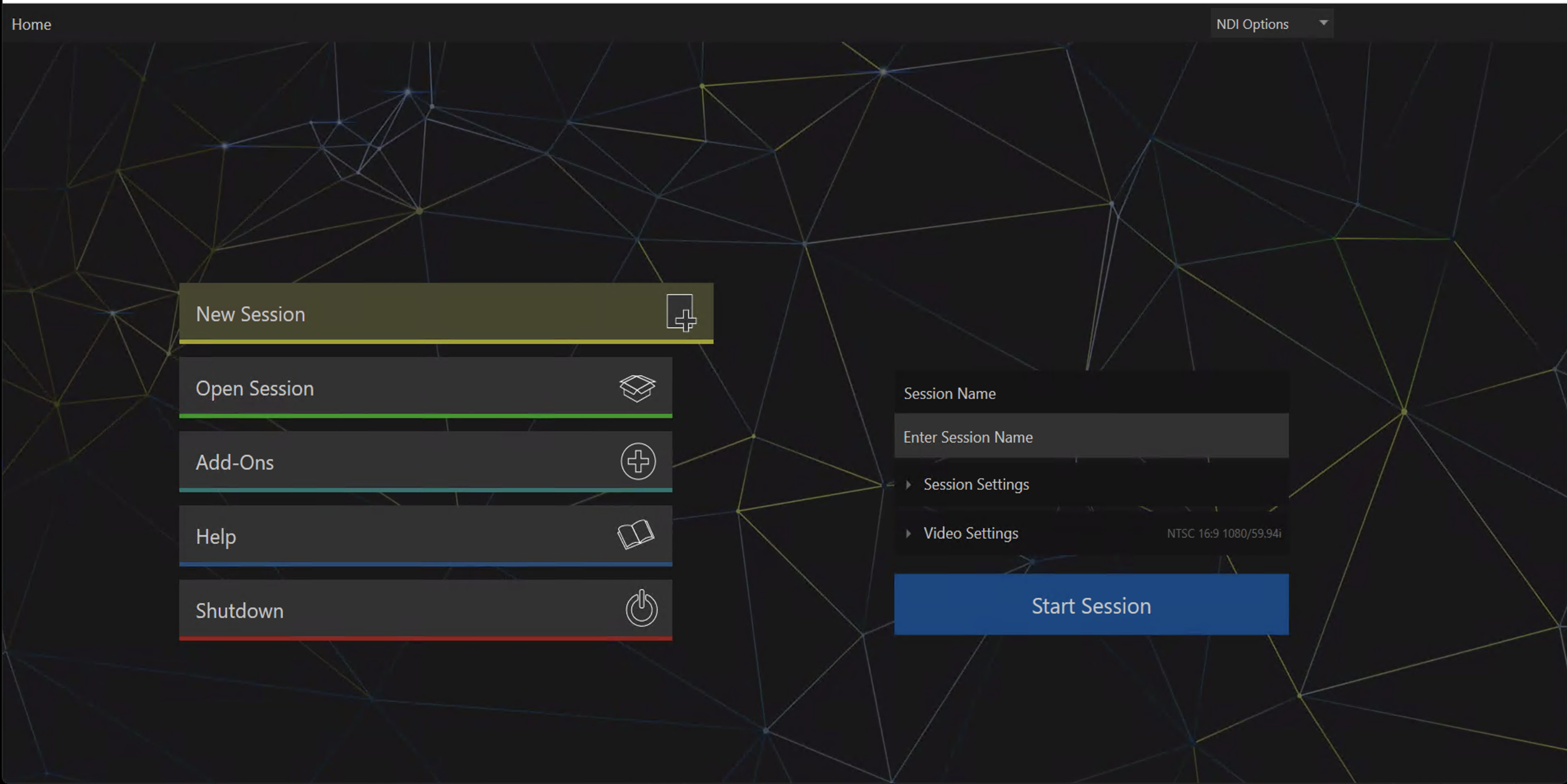Image resolution: width=1567 pixels, height=784 pixels.
Task: Click the Session Name heading
Action: (x=949, y=394)
